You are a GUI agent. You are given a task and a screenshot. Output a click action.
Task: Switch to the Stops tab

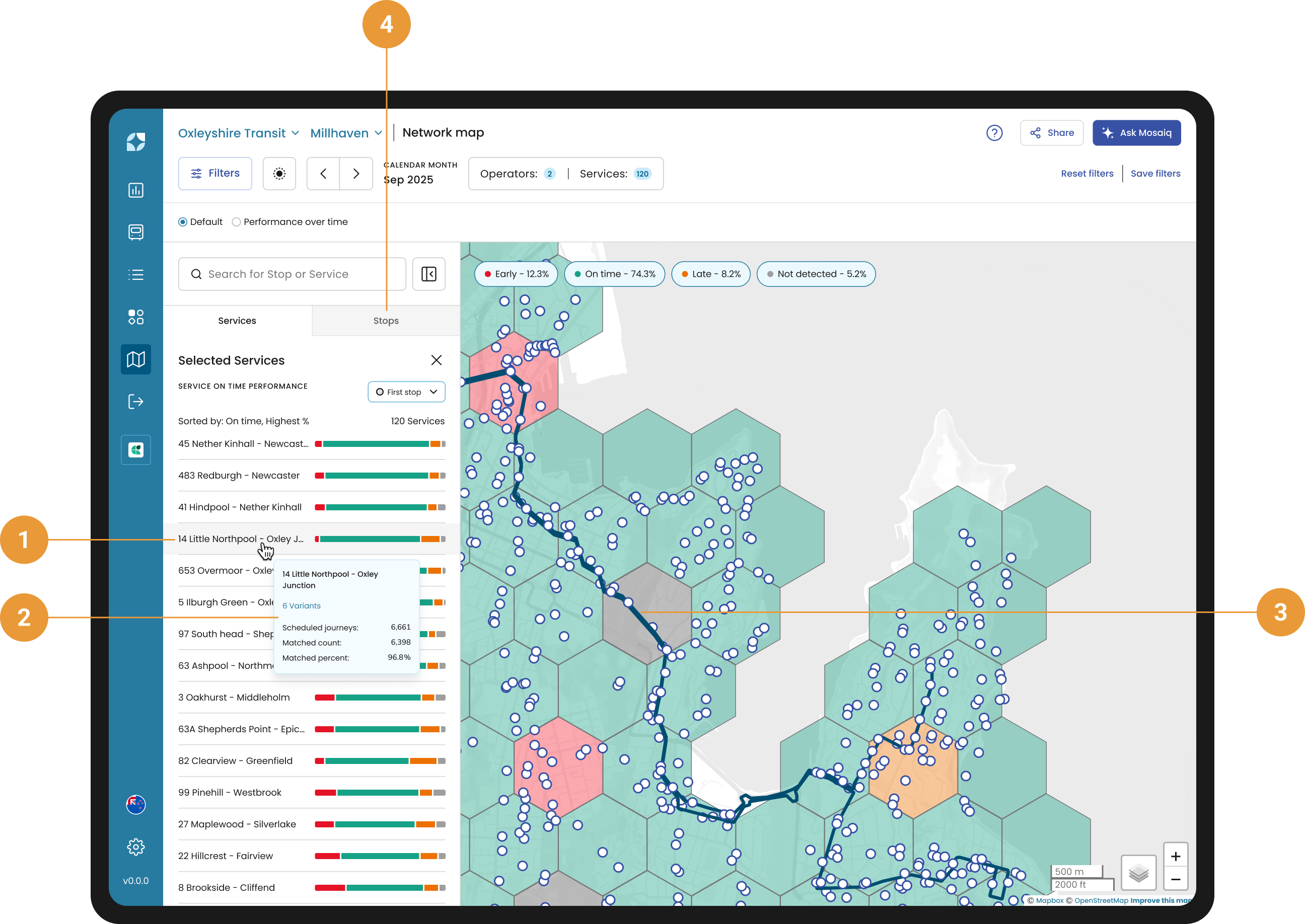click(x=386, y=321)
